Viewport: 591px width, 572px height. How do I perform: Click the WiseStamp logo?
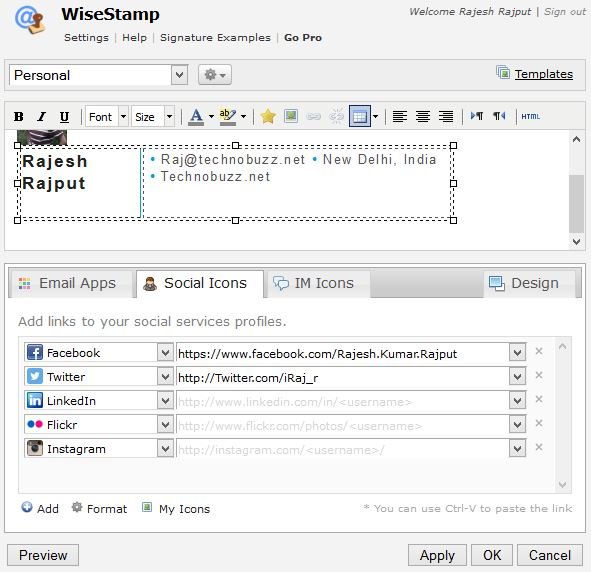tap(30, 20)
